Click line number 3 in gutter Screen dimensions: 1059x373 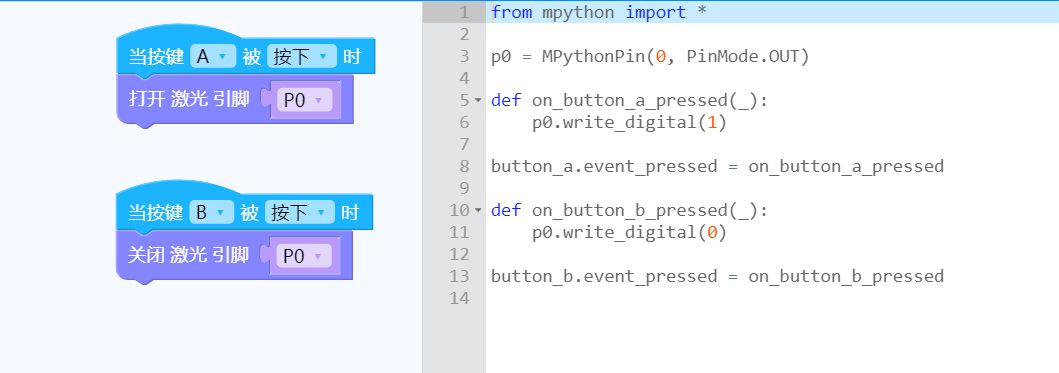463,56
